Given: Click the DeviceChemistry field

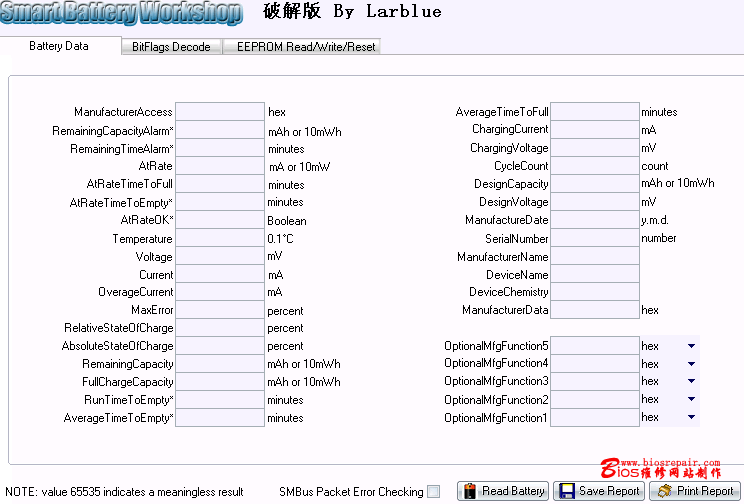Looking at the screenshot, I should 595,292.
